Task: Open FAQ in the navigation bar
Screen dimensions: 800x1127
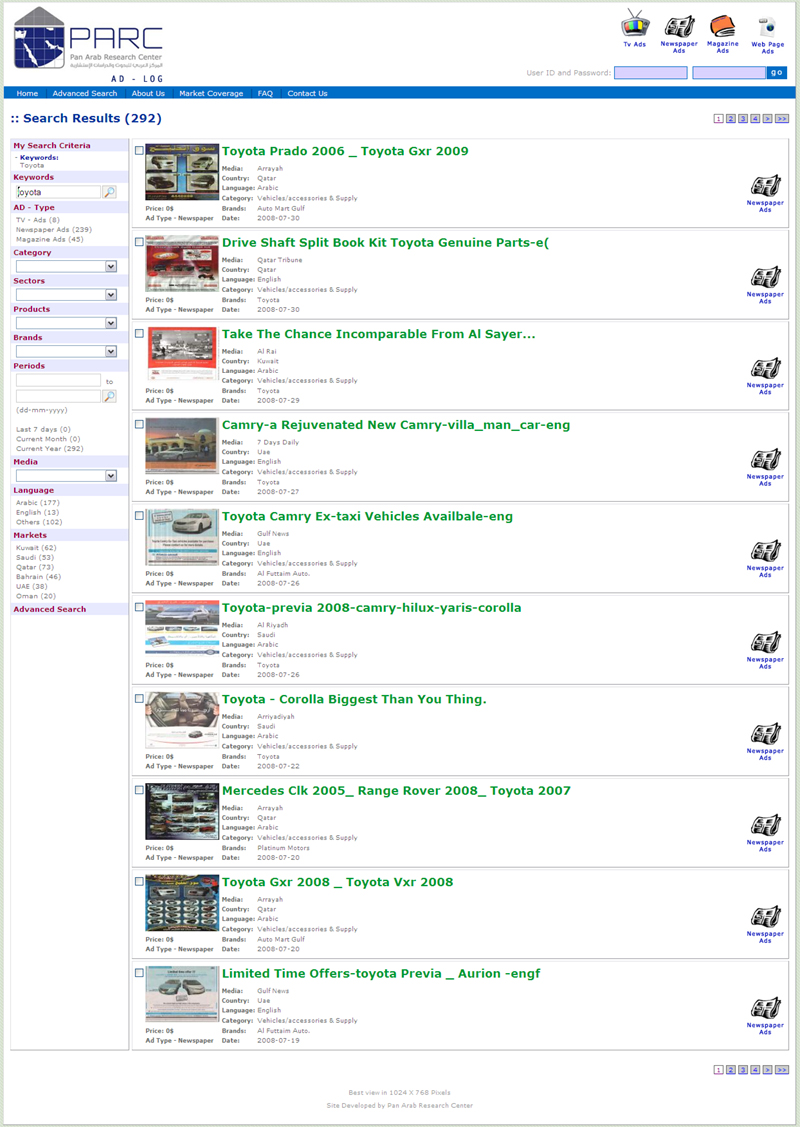Action: 265,93
